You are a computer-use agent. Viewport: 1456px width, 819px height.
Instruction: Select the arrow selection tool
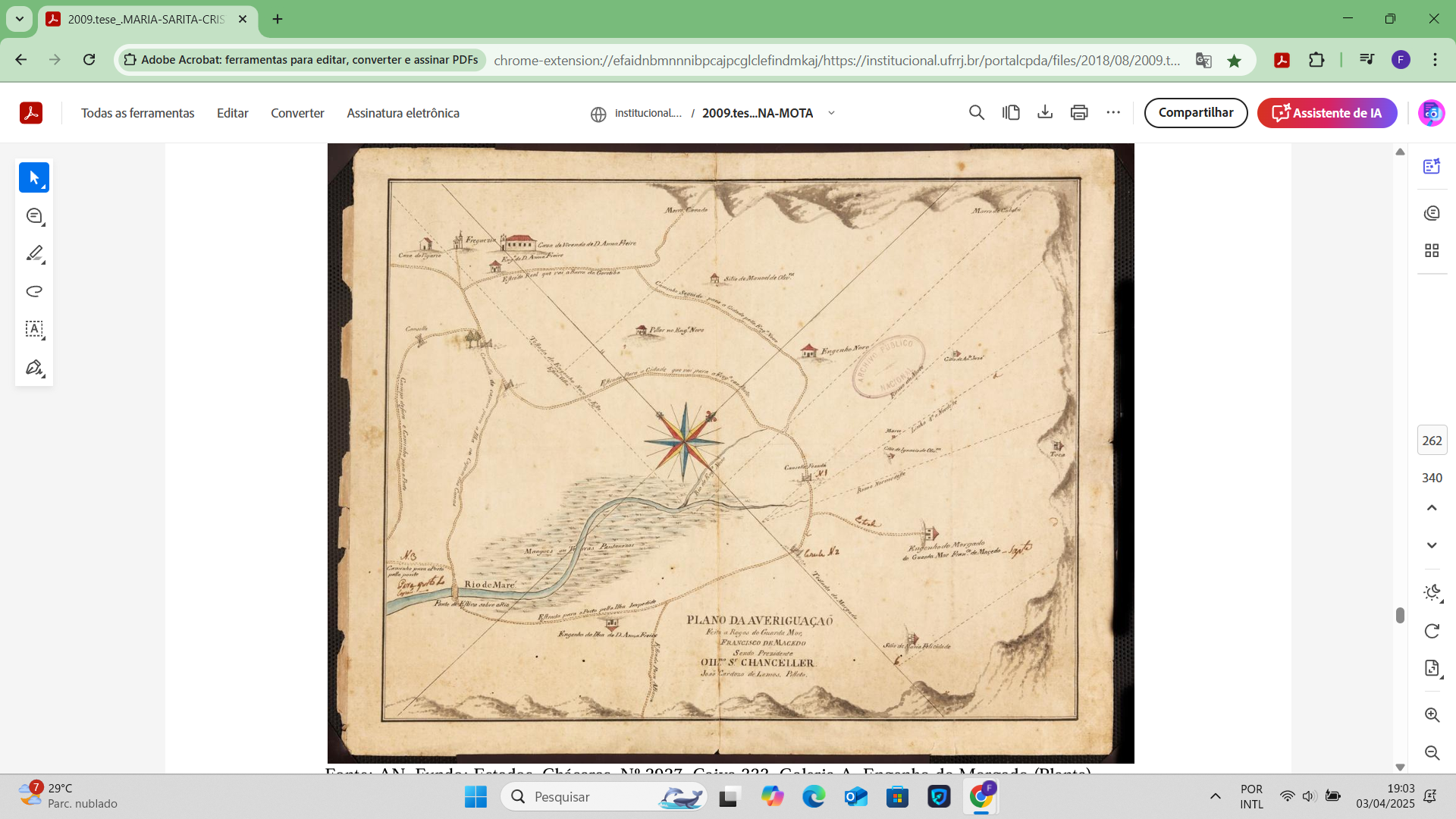pyautogui.click(x=33, y=177)
